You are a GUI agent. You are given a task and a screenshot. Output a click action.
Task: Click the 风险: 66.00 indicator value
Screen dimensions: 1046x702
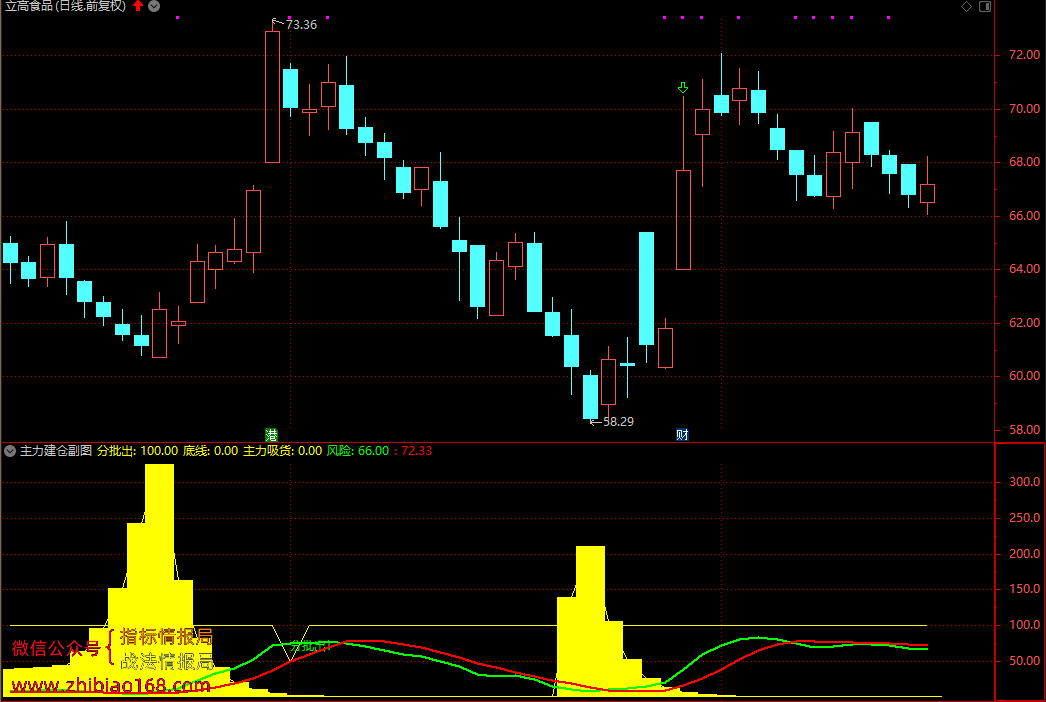[358, 451]
